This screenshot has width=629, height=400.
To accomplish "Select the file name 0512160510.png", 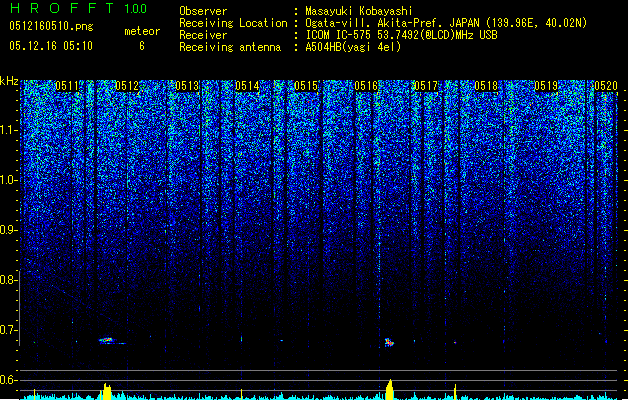I will pyautogui.click(x=51, y=27).
